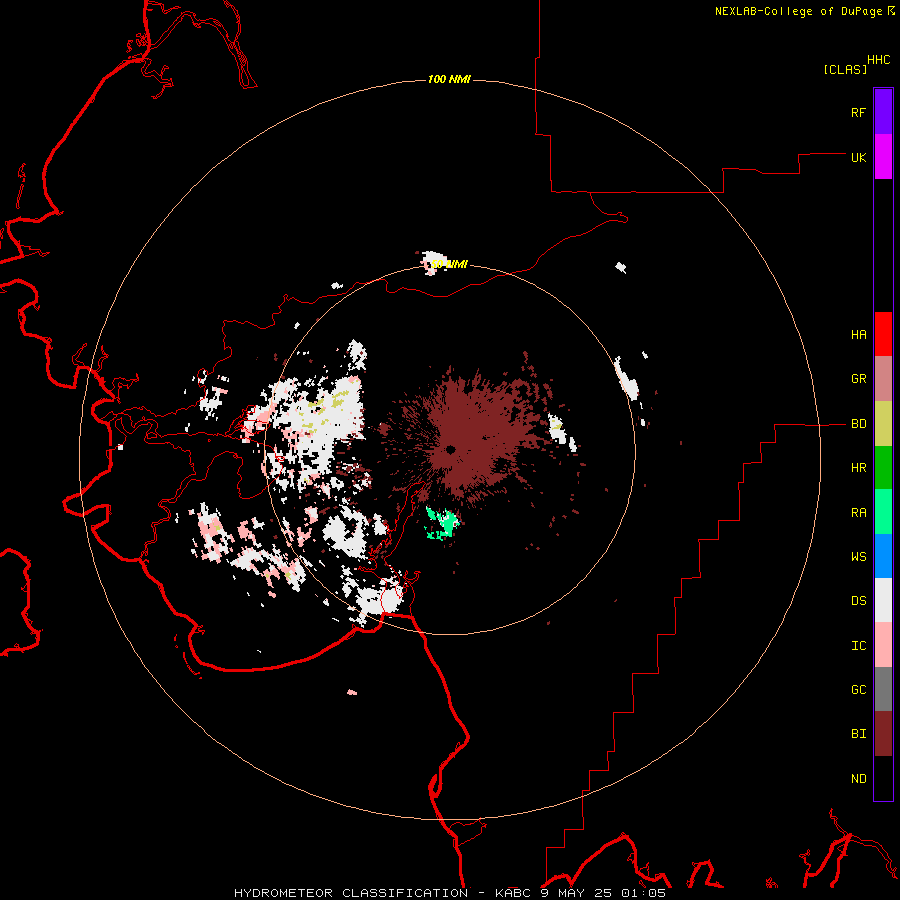Click the WS legend label
The image size is (900, 900).
coord(858,557)
